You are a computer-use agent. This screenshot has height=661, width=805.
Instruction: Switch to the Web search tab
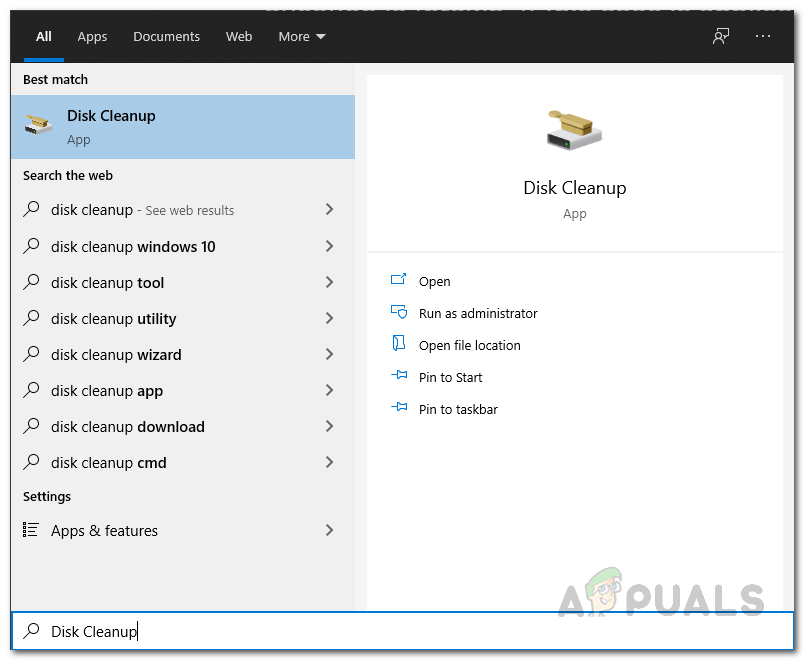239,36
